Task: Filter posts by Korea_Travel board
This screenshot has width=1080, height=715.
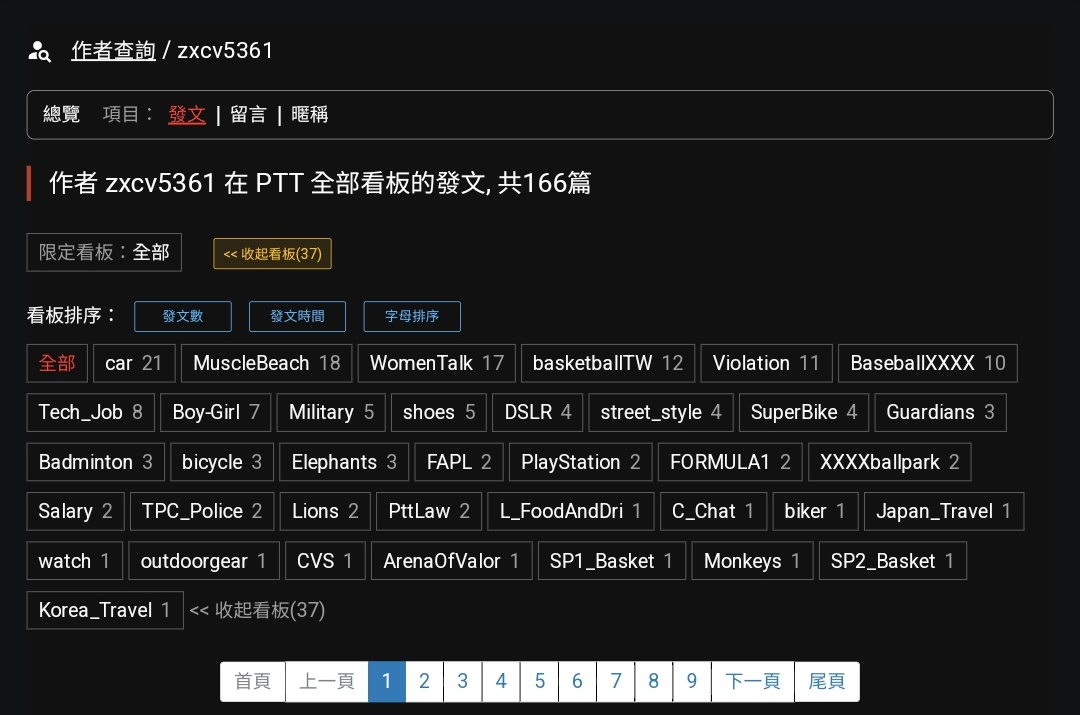Action: click(x=104, y=610)
